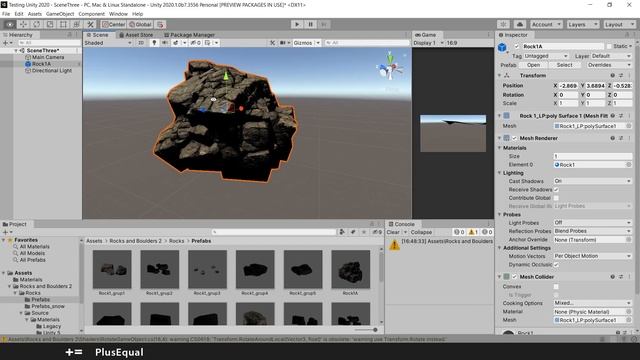Screen dimensions: 640x360
Task: Clear the console messages
Action: (393, 232)
